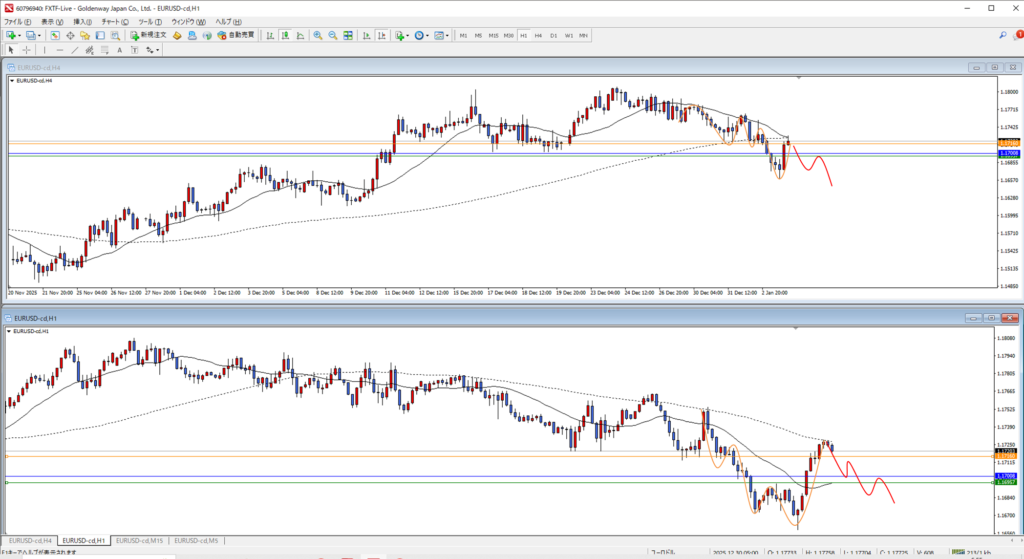
Task: Switch timeframe to M15
Action: (493, 35)
